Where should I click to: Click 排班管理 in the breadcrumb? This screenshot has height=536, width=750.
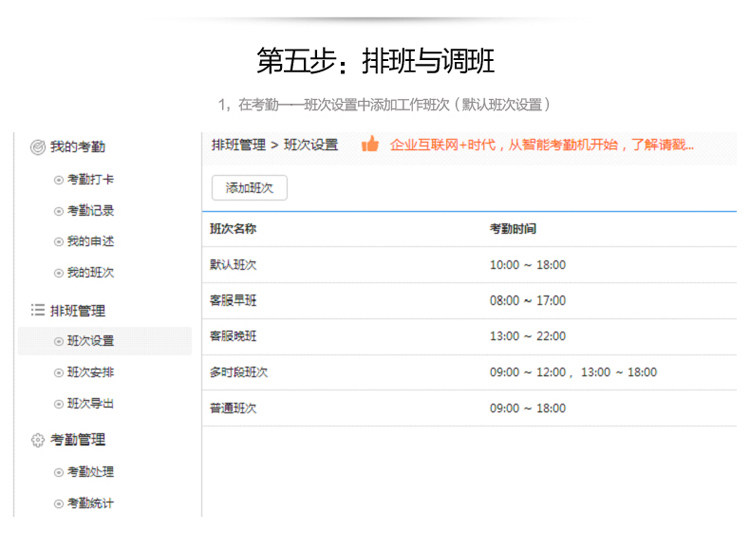point(239,145)
